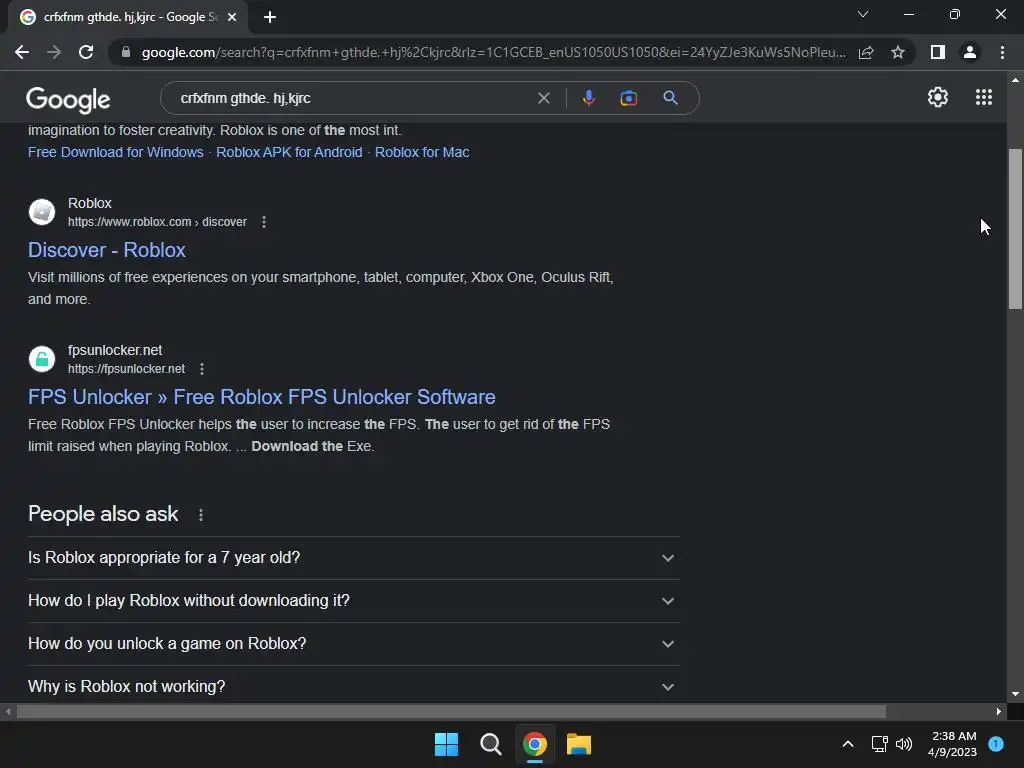Viewport: 1024px width, 768px height.
Task: Clear the search box text
Action: (x=543, y=98)
